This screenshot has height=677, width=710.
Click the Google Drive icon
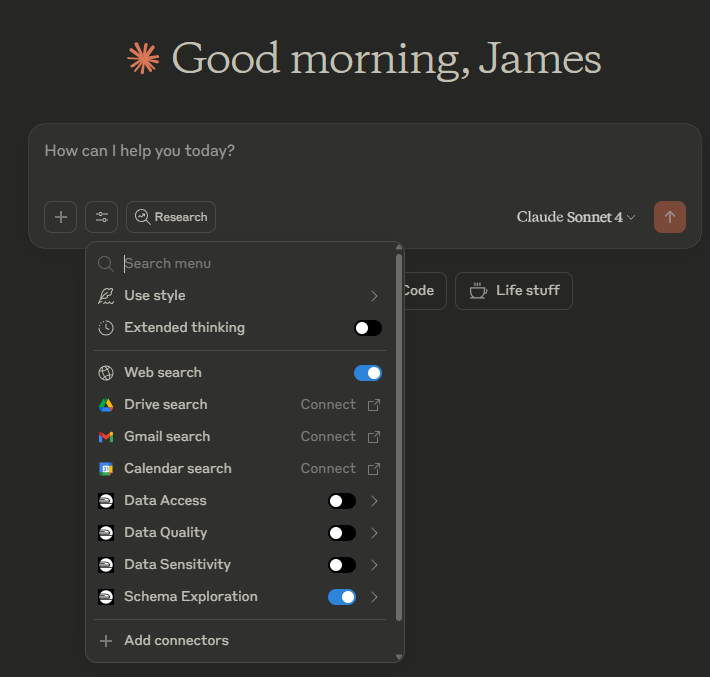pos(106,405)
